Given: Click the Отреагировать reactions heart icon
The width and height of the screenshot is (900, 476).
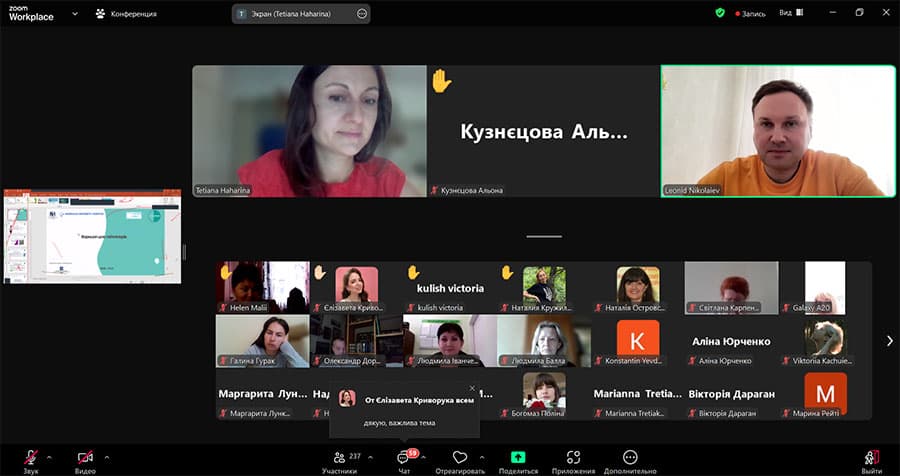Looking at the screenshot, I should coord(460,458).
